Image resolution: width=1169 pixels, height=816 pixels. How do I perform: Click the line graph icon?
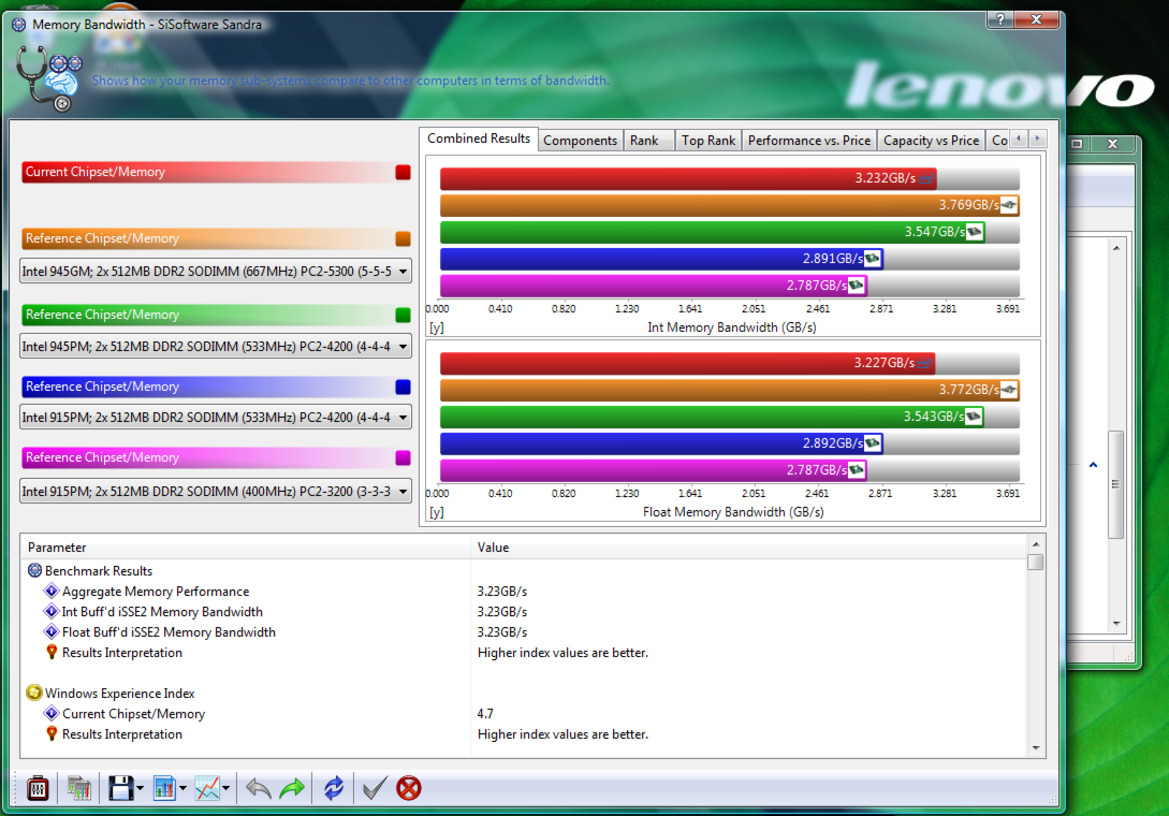[x=207, y=788]
